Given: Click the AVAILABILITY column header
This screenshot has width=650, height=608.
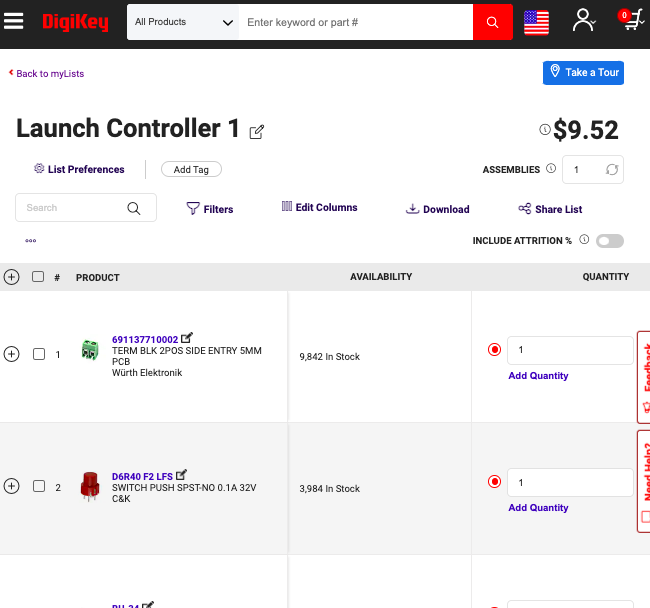Looking at the screenshot, I should 381,276.
